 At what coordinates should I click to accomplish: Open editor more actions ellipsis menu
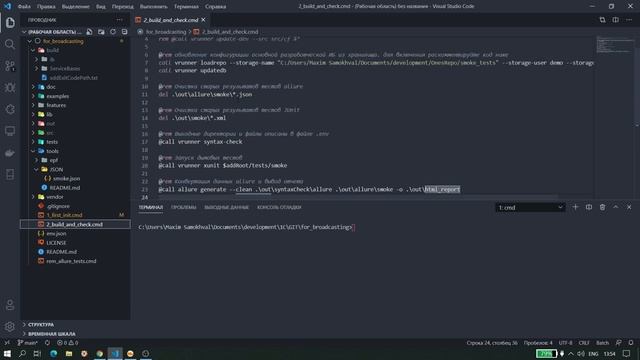click(629, 20)
